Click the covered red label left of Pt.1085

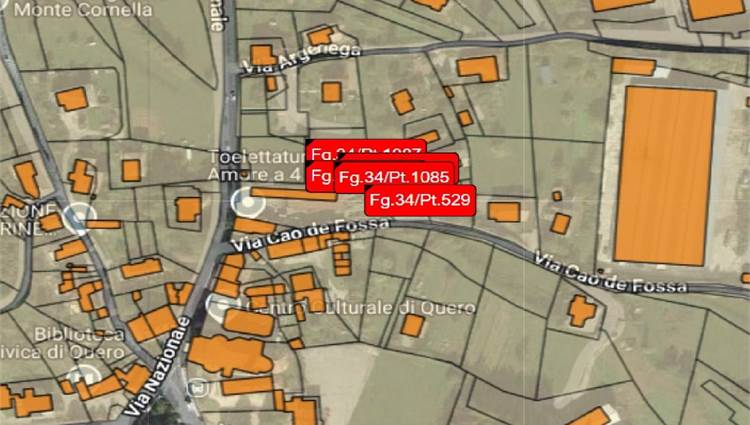click(x=320, y=176)
